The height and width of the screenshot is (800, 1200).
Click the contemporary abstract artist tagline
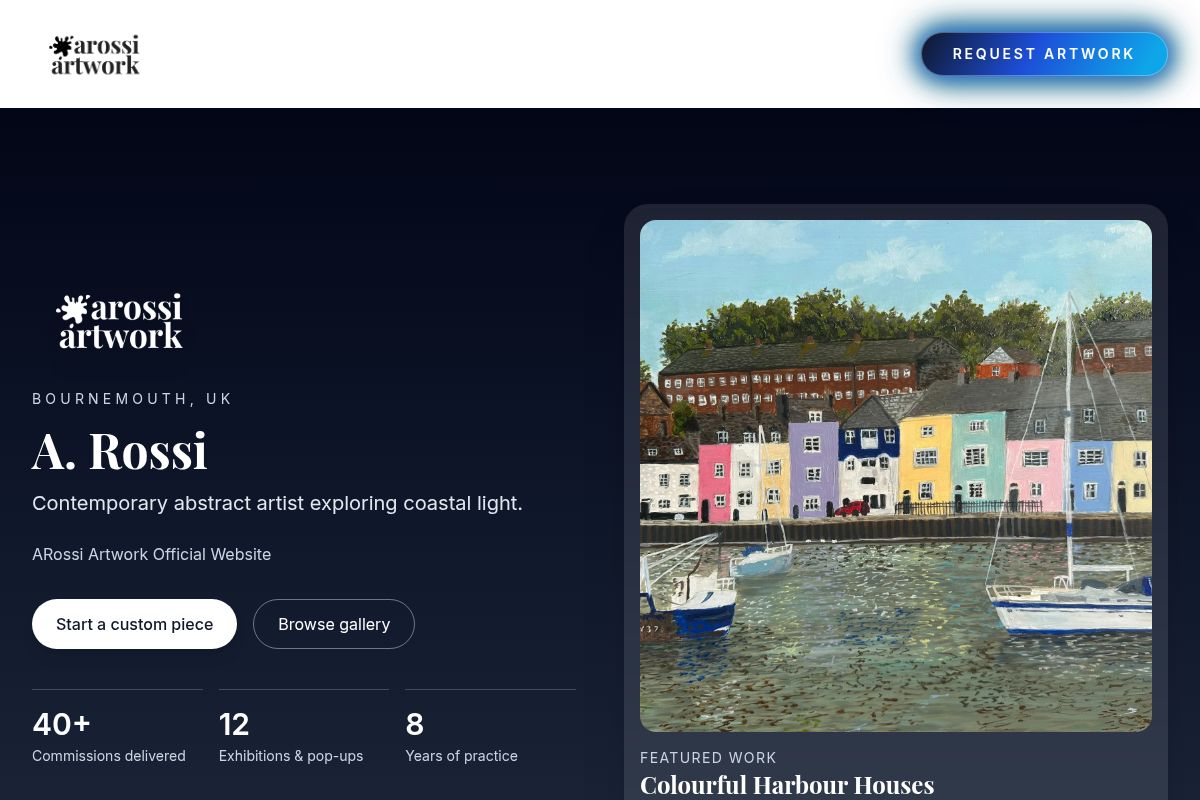click(x=277, y=503)
